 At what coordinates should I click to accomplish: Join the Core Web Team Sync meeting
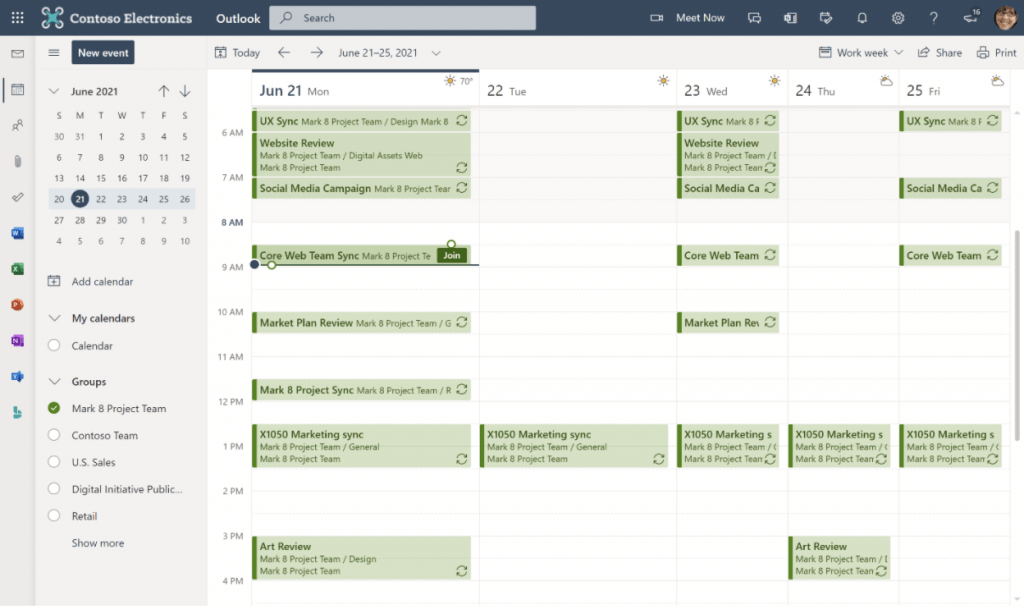point(452,255)
